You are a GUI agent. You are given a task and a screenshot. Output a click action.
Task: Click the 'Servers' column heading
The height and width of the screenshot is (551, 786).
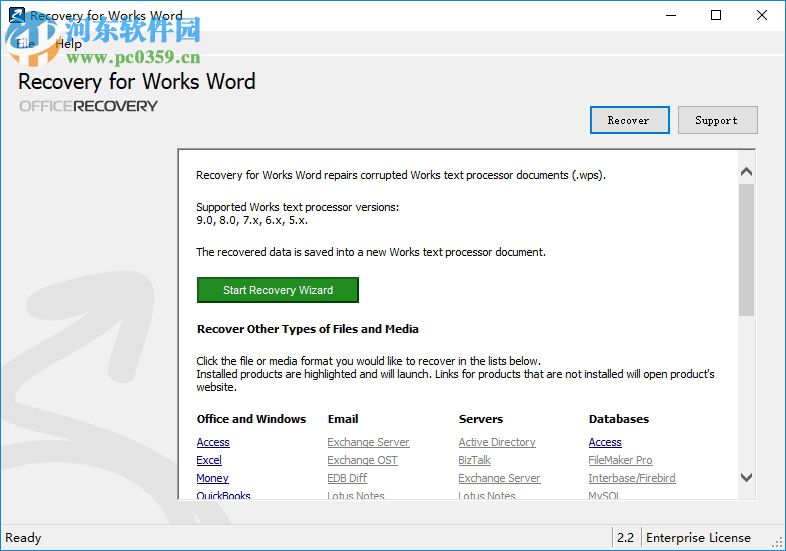coord(481,419)
